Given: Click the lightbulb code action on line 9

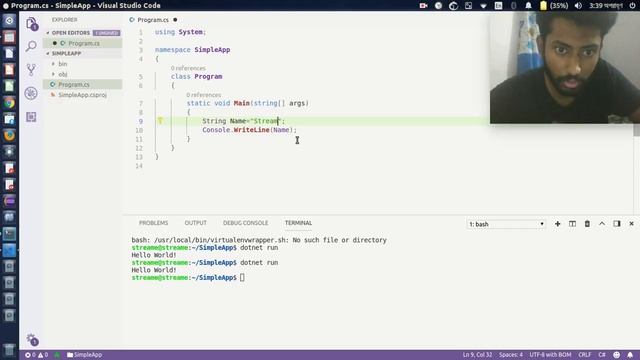Looking at the screenshot, I should point(160,121).
